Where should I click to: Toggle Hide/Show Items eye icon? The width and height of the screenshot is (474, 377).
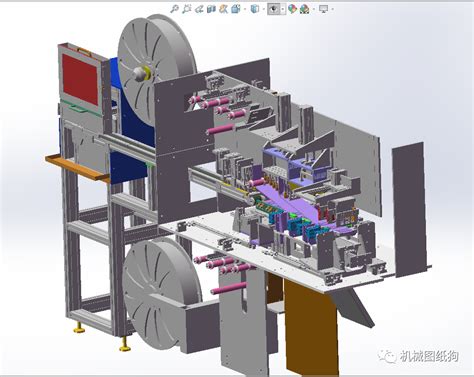(273, 9)
